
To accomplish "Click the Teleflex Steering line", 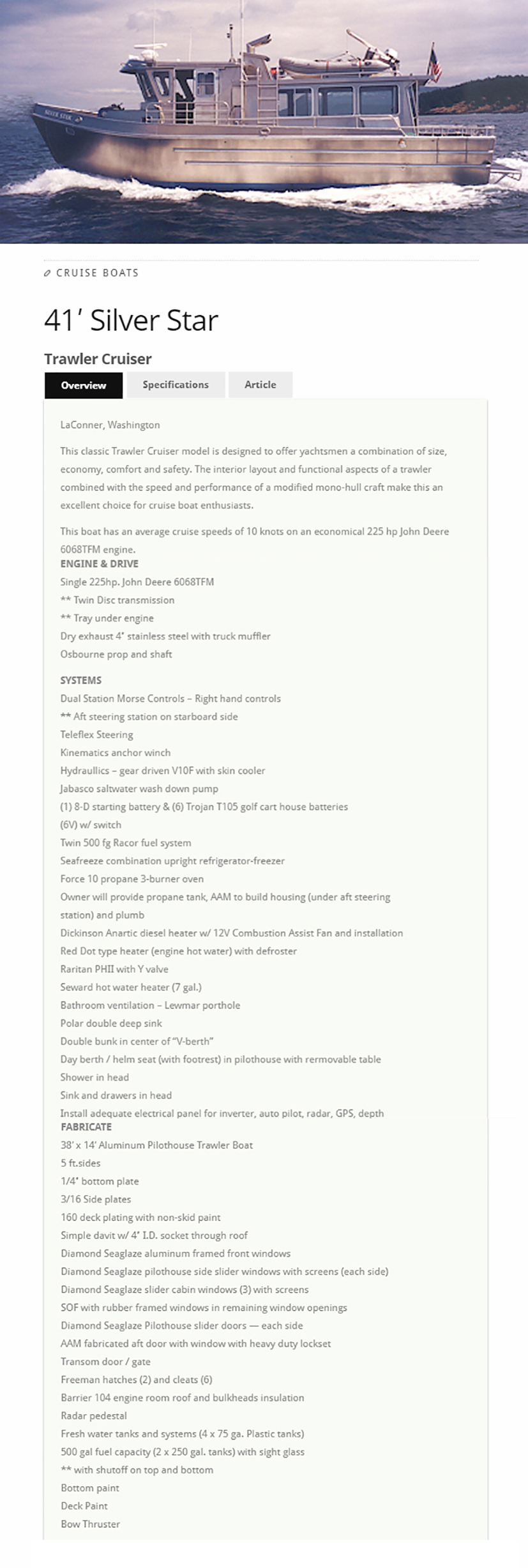I will pyautogui.click(x=96, y=735).
